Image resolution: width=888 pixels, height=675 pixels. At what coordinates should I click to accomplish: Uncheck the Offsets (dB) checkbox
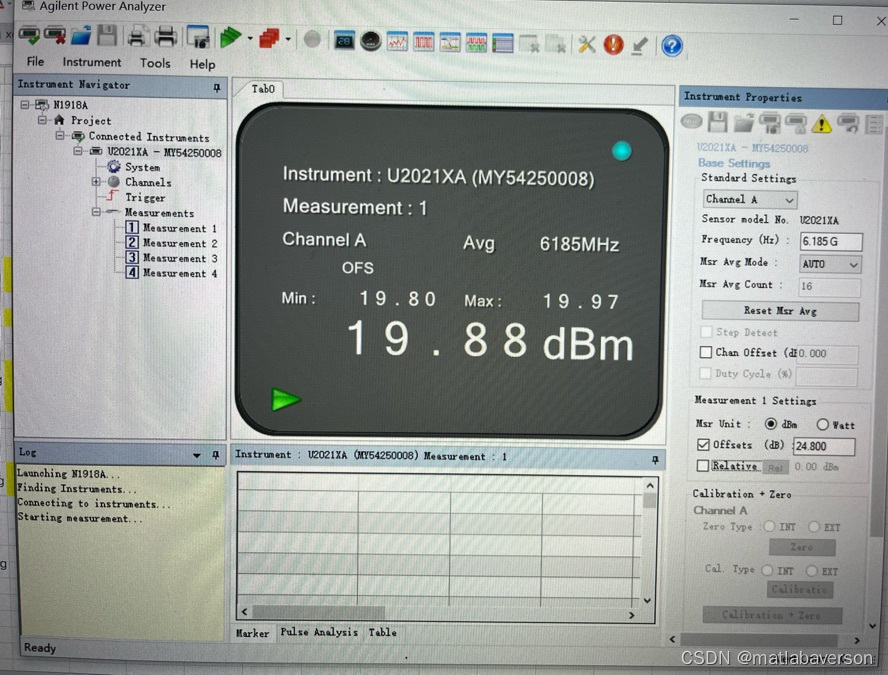703,445
